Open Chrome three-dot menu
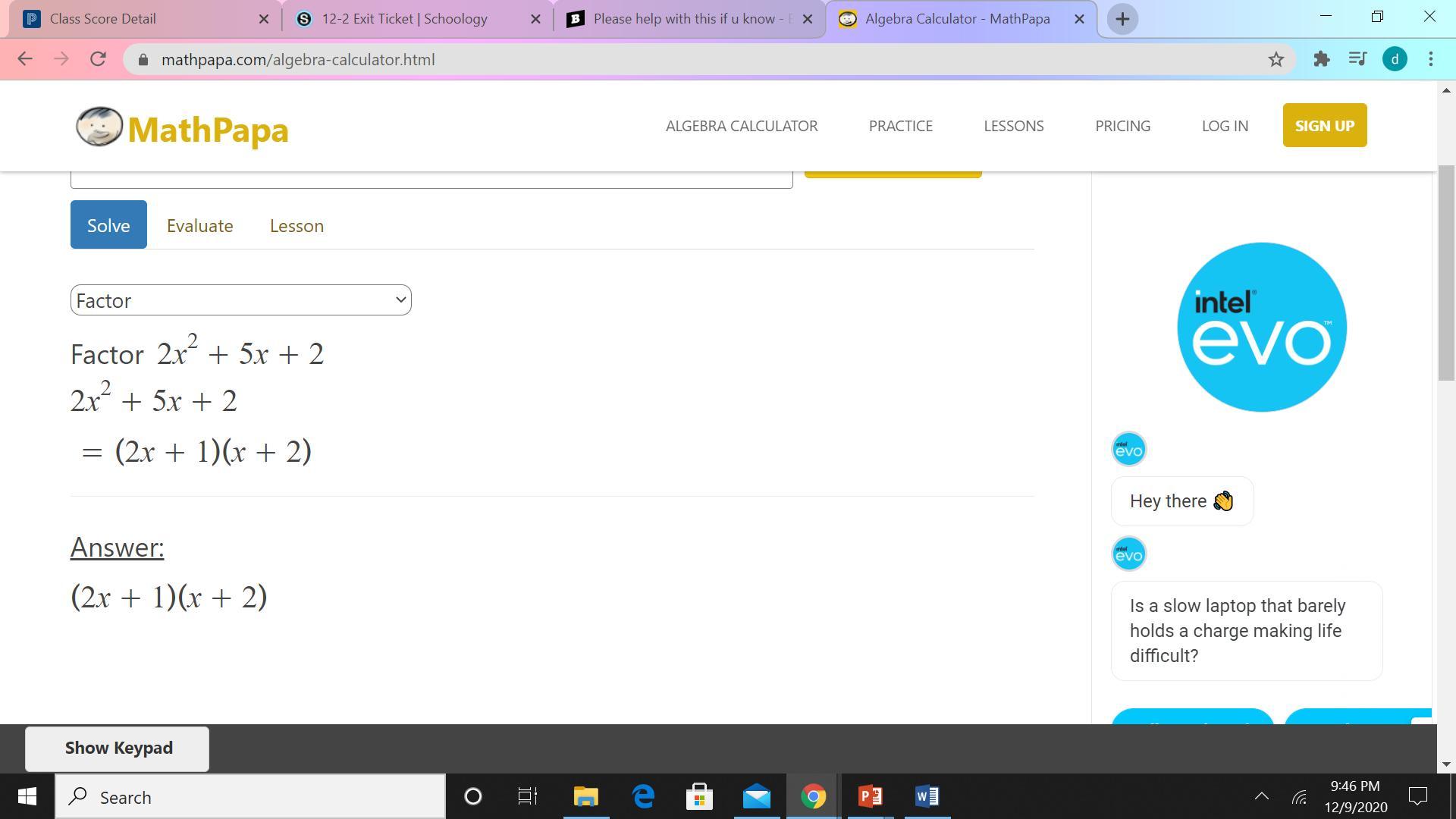Screen dimensions: 1456x819 pos(1431,60)
